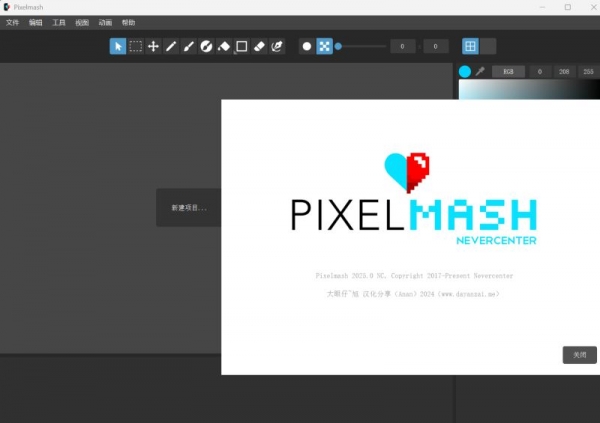Pick a shade in the color gradient
The height and width of the screenshot is (423, 600).
click(529, 90)
